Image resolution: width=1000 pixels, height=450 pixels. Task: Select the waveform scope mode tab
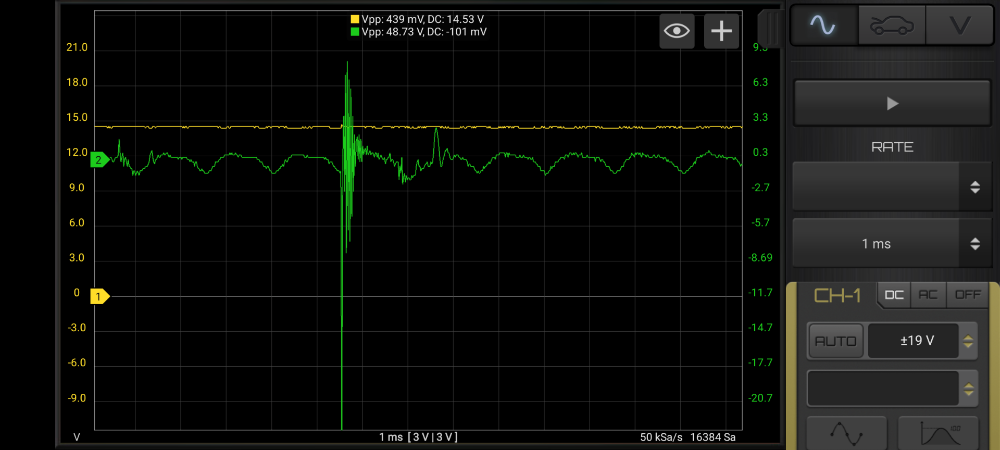825,25
